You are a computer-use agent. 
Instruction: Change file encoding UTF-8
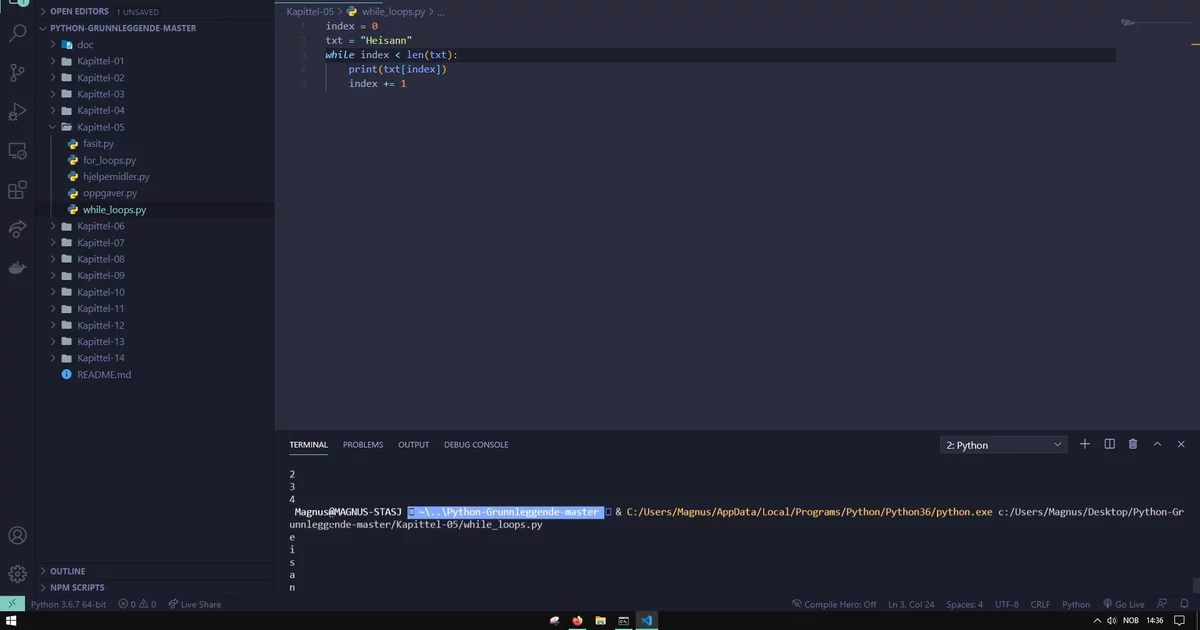point(1007,604)
